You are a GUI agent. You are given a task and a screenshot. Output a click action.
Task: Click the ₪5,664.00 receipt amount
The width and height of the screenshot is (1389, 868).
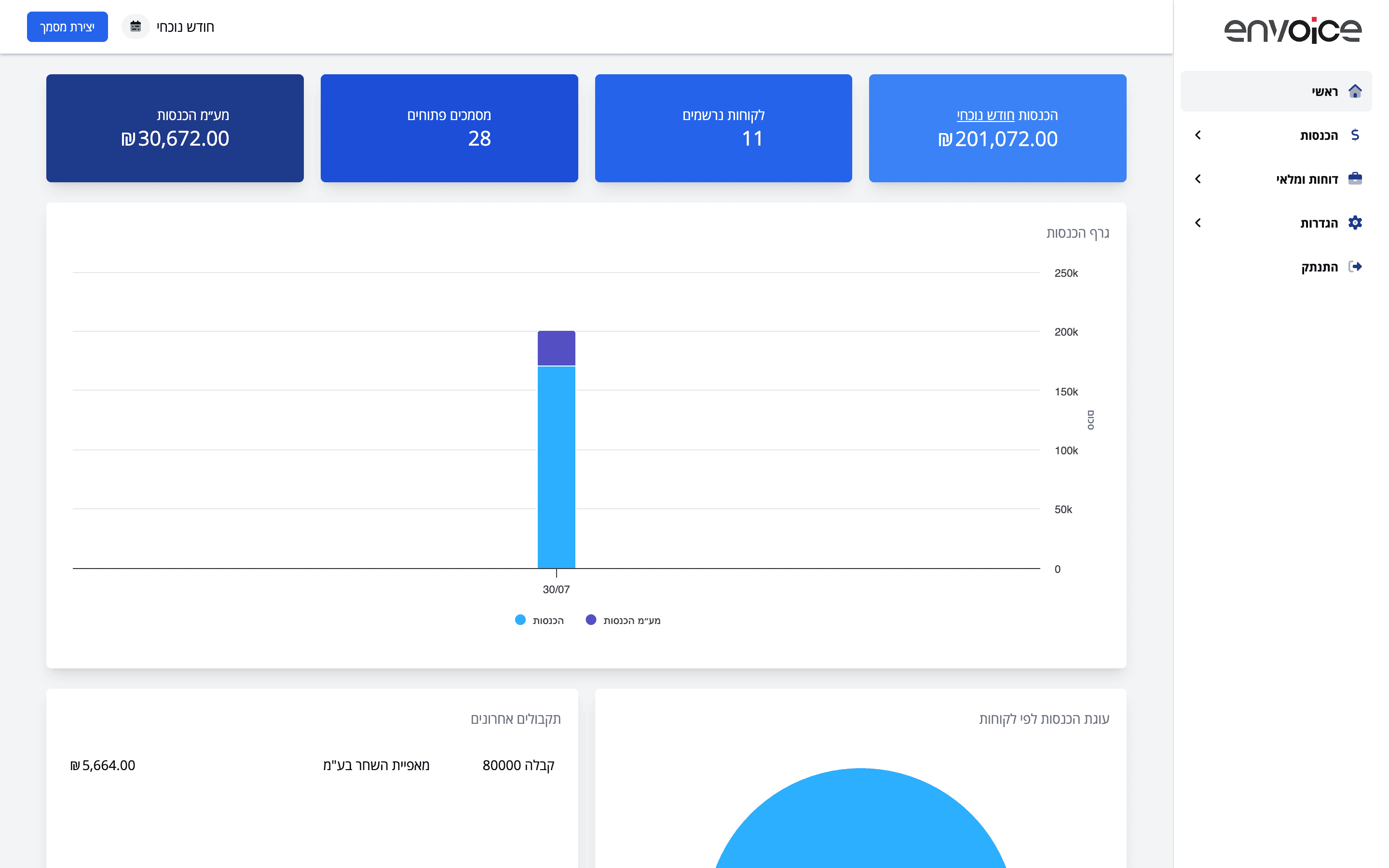point(103,765)
